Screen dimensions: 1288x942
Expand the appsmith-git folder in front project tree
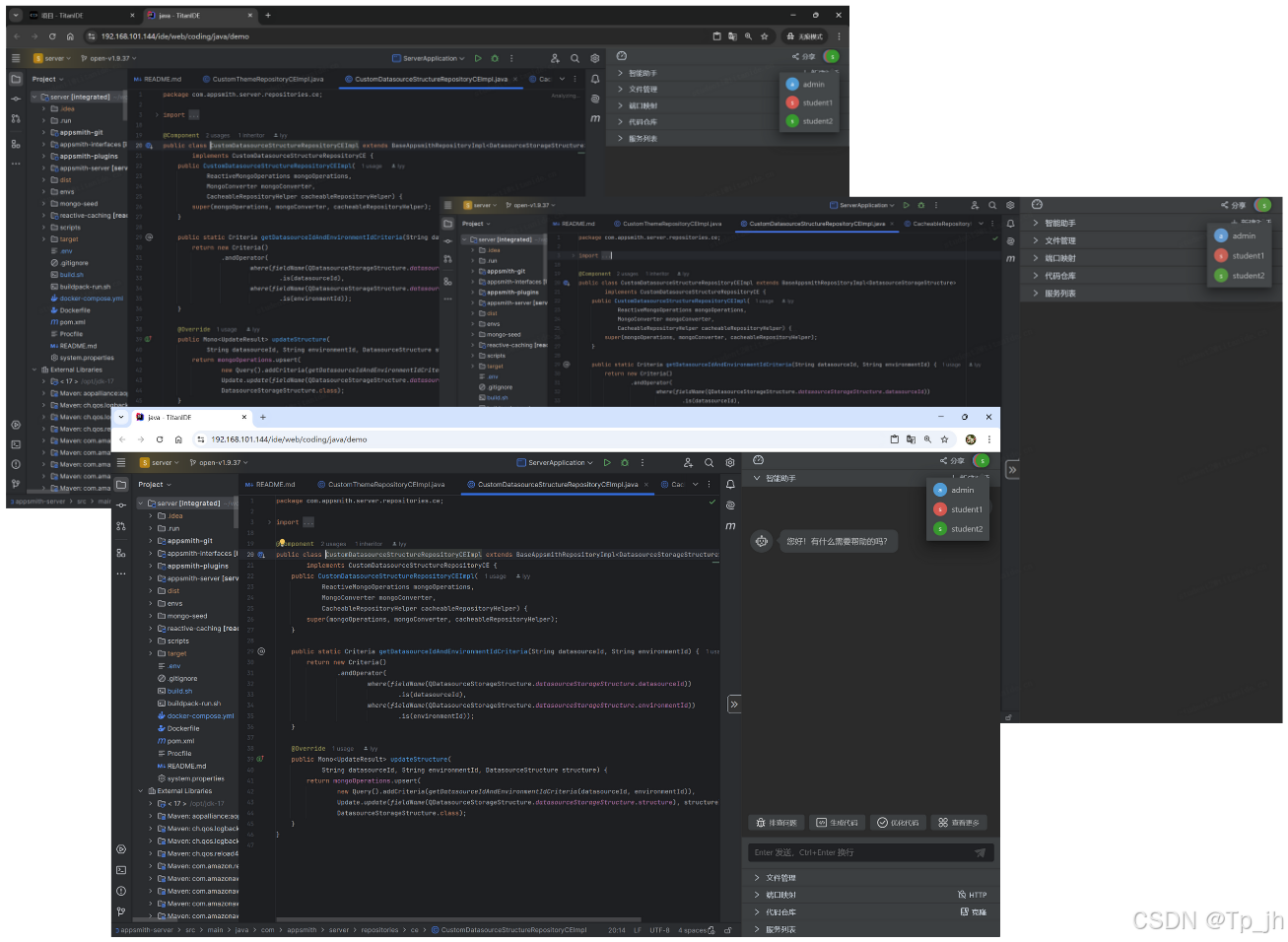click(151, 541)
